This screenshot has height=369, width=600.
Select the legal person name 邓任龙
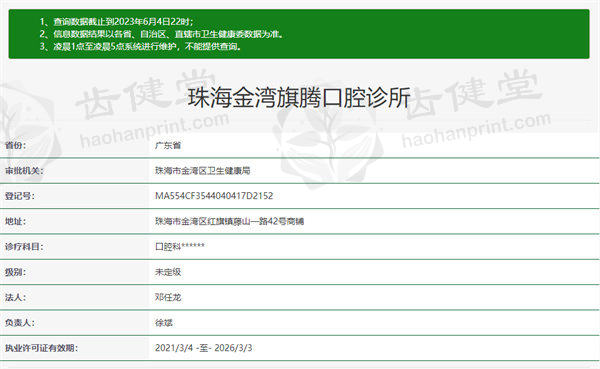tap(168, 297)
